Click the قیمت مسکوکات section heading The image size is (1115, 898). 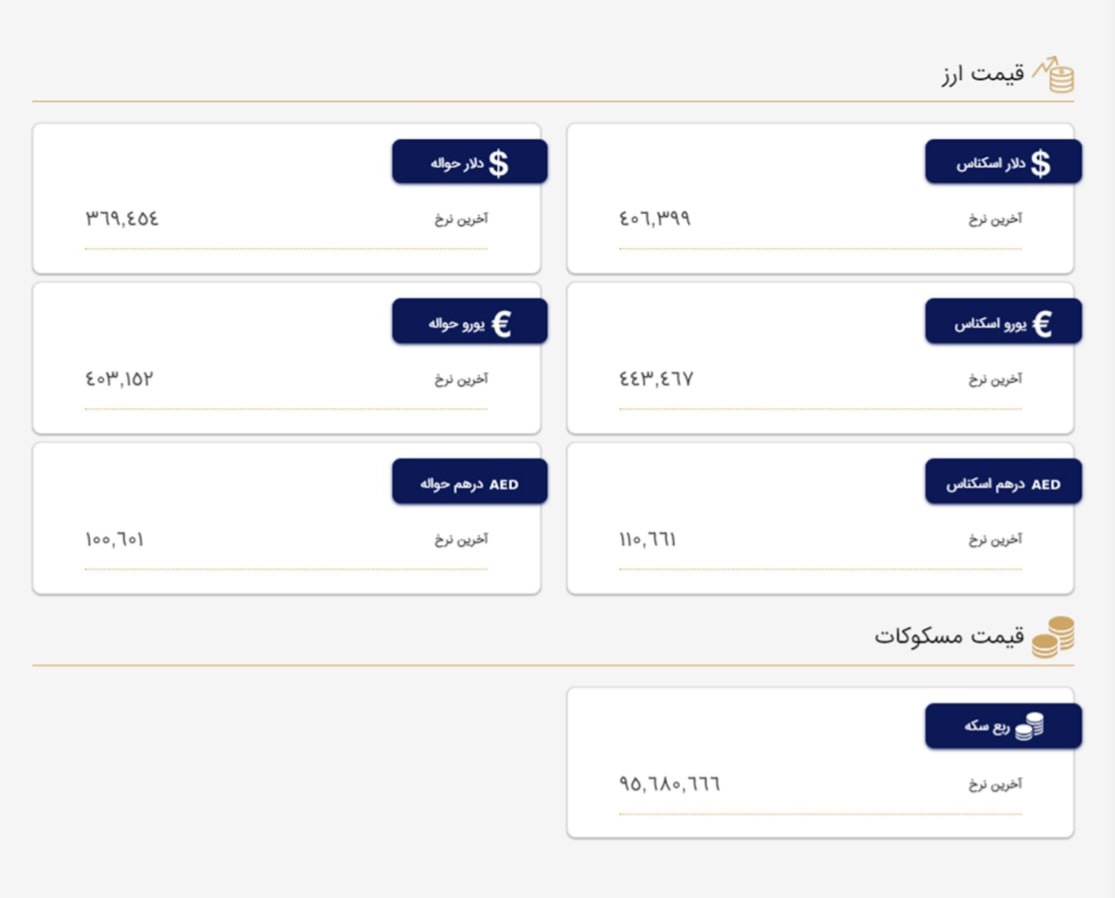(x=949, y=636)
